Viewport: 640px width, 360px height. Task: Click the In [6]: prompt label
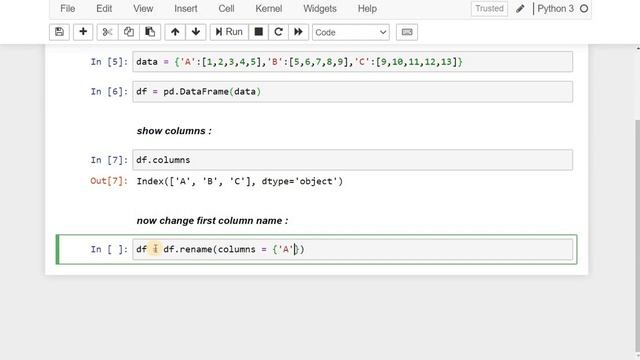pos(109,91)
